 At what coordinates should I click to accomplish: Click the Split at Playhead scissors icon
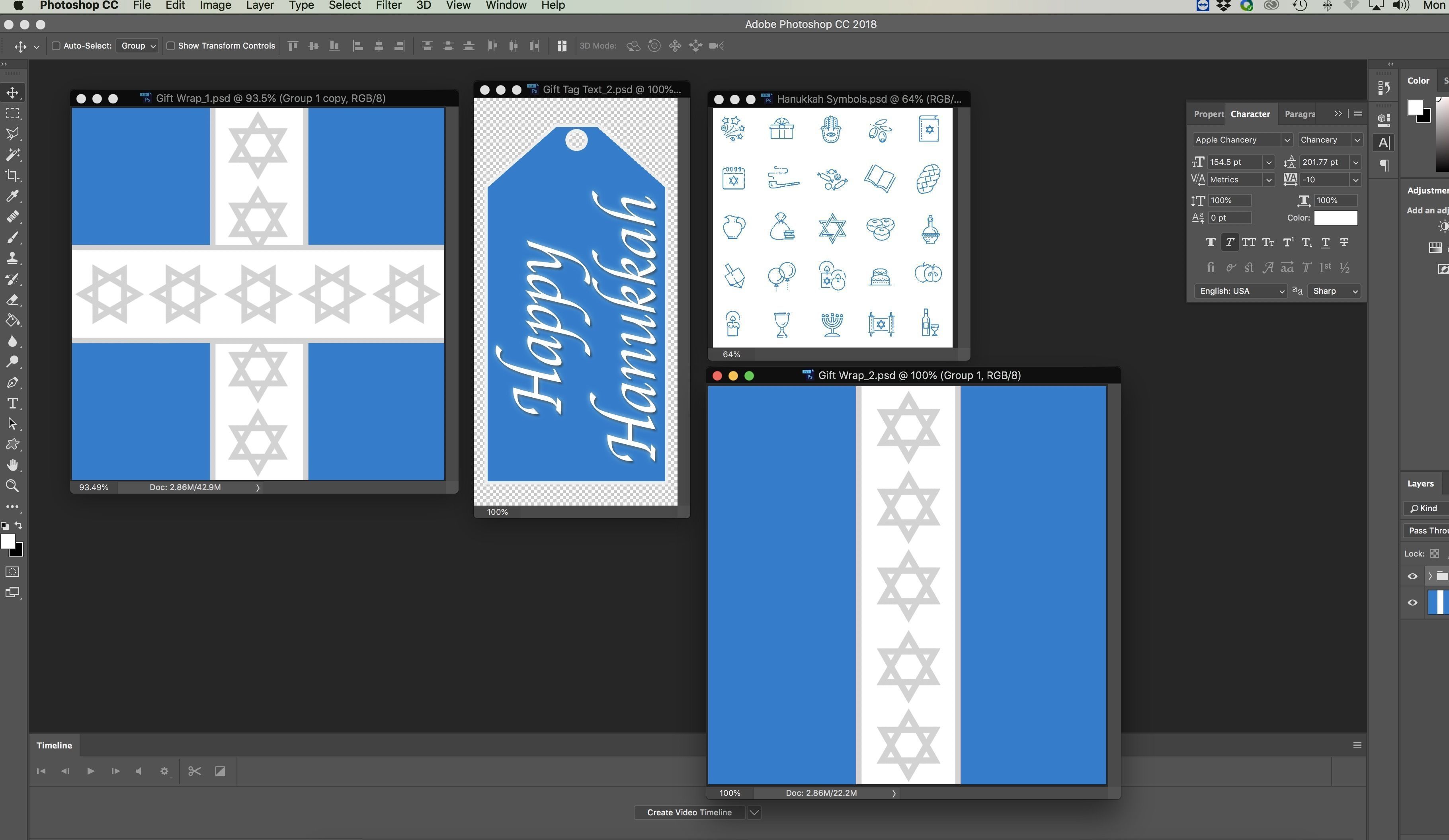point(194,771)
